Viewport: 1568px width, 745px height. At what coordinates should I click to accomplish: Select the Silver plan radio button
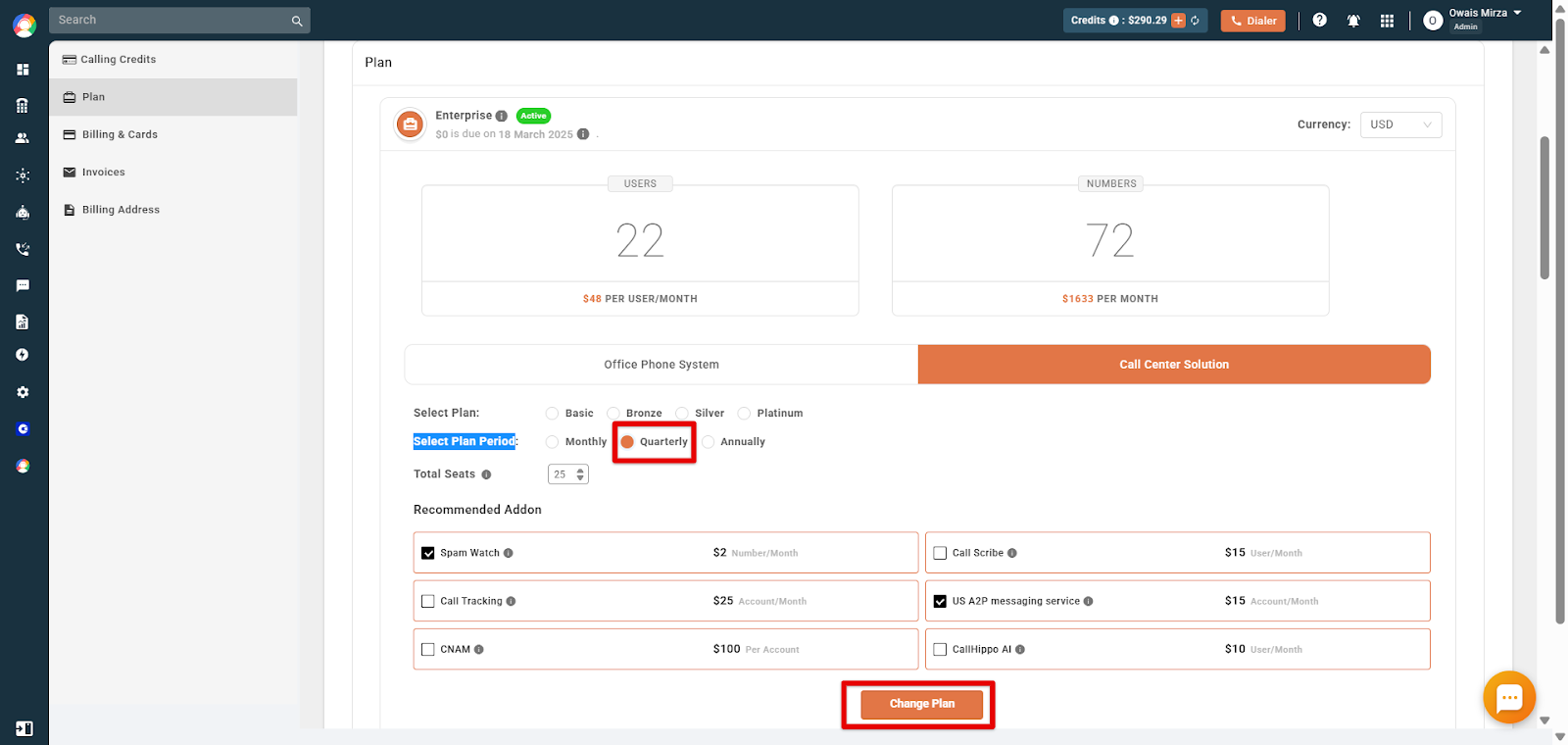click(x=682, y=414)
